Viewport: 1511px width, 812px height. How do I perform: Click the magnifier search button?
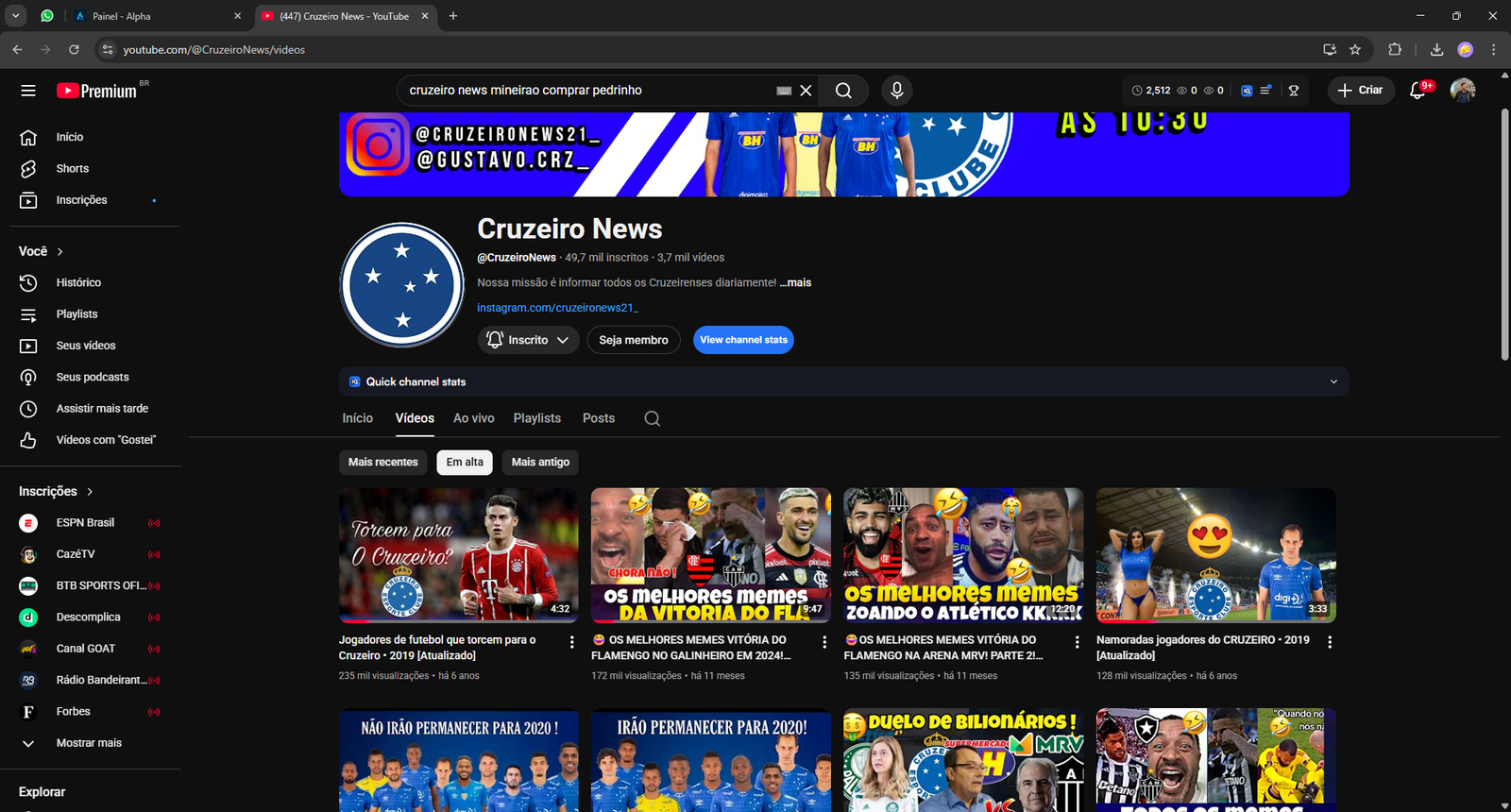843,91
